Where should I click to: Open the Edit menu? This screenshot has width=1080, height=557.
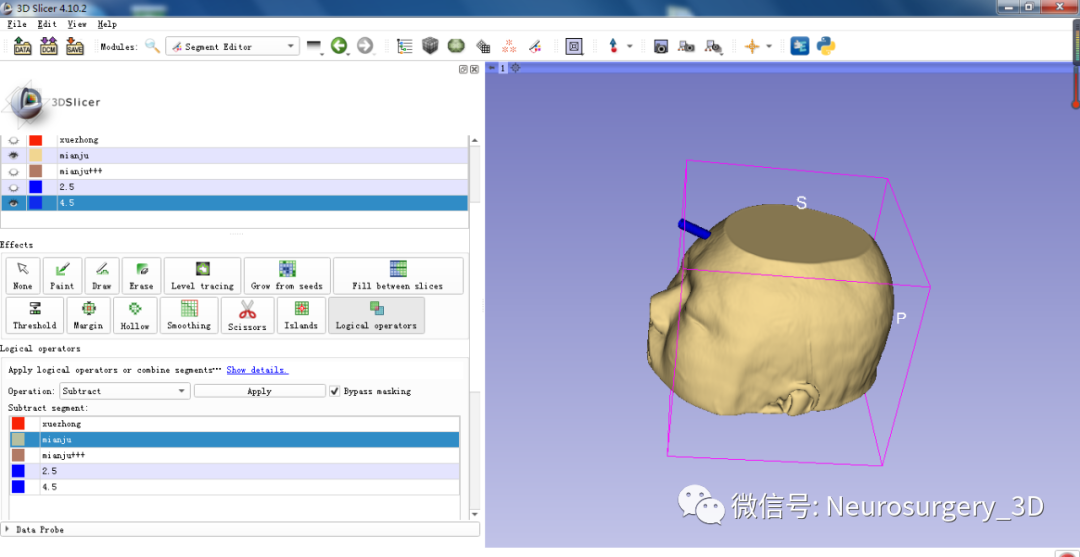click(x=48, y=24)
